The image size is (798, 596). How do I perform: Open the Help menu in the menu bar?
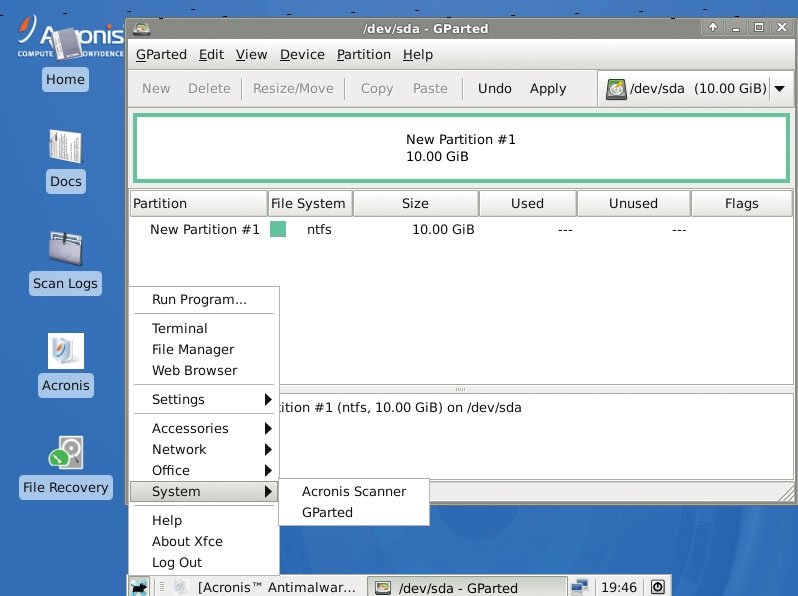click(418, 54)
